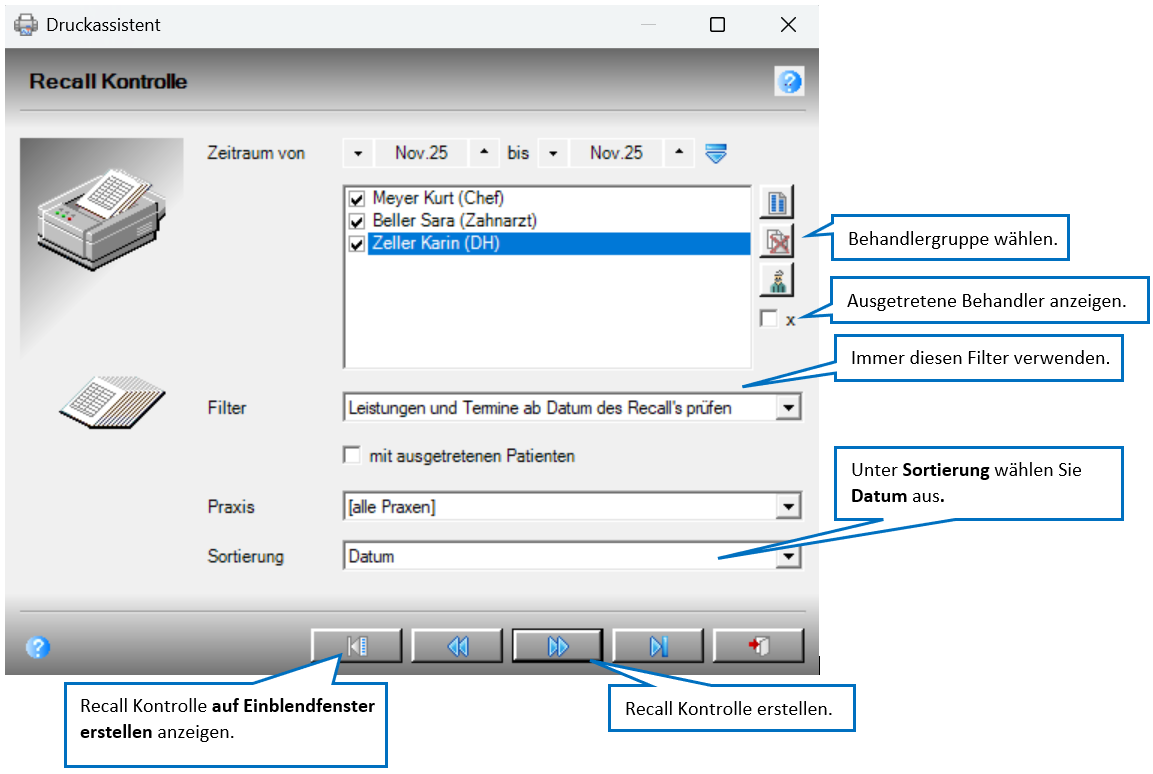Screen dimensions: 1153x774
Task: Click the select all practitioners icon
Action: [777, 202]
